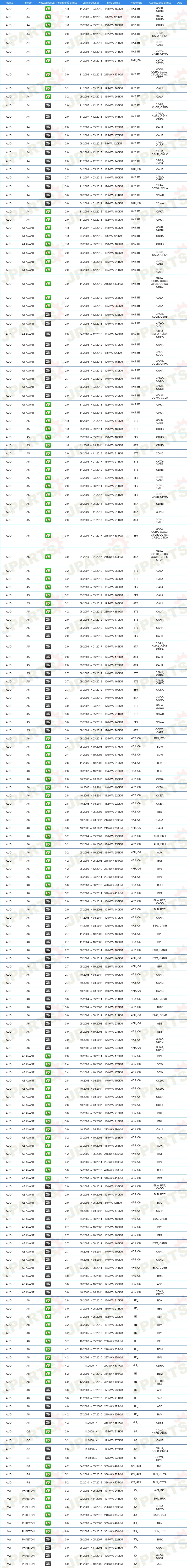Viewport: 187px width, 1568px height.
Task: Click petrol icon for A5 3.0 01.2010 CTDA row
Action: pos(48,556)
